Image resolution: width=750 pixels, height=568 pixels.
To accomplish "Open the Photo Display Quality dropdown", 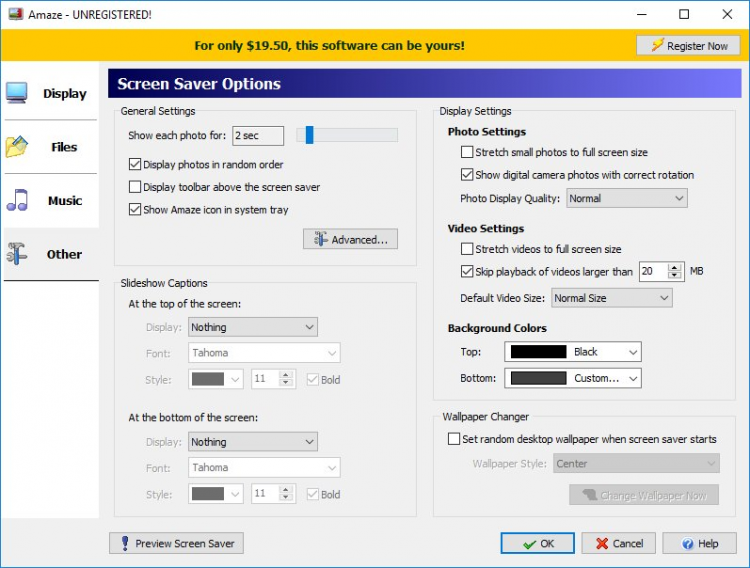I will point(627,198).
